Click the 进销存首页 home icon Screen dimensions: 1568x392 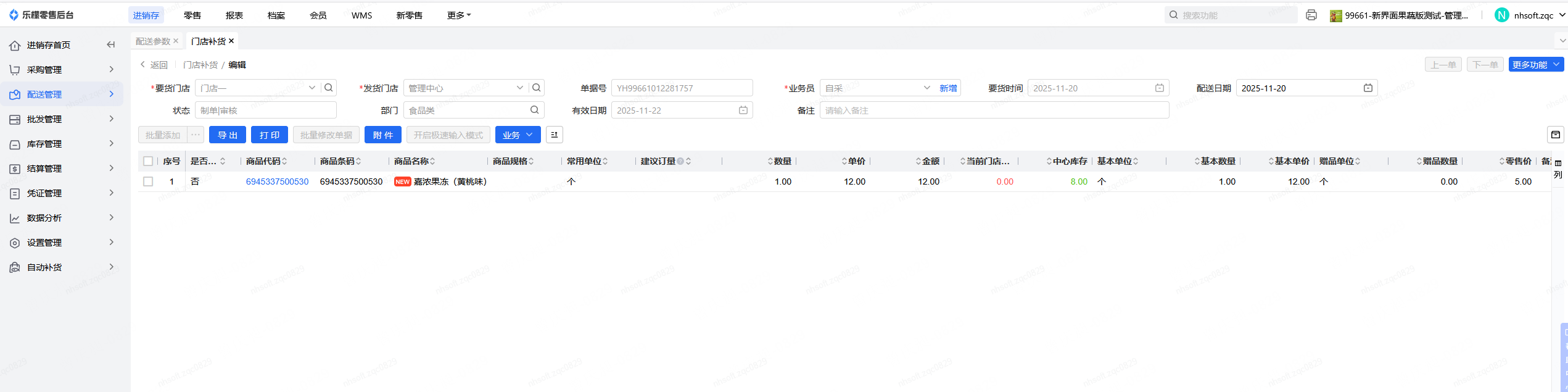pyautogui.click(x=15, y=45)
